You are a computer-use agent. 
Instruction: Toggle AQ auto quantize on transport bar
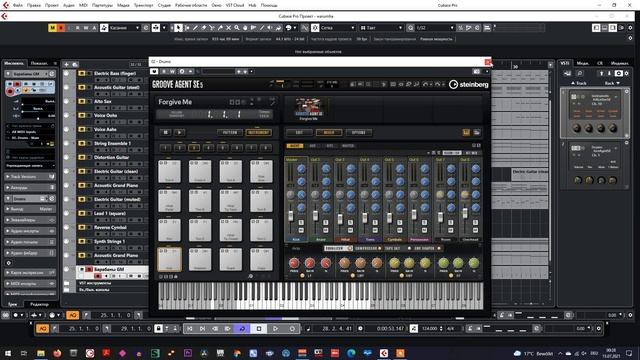(x=42, y=329)
